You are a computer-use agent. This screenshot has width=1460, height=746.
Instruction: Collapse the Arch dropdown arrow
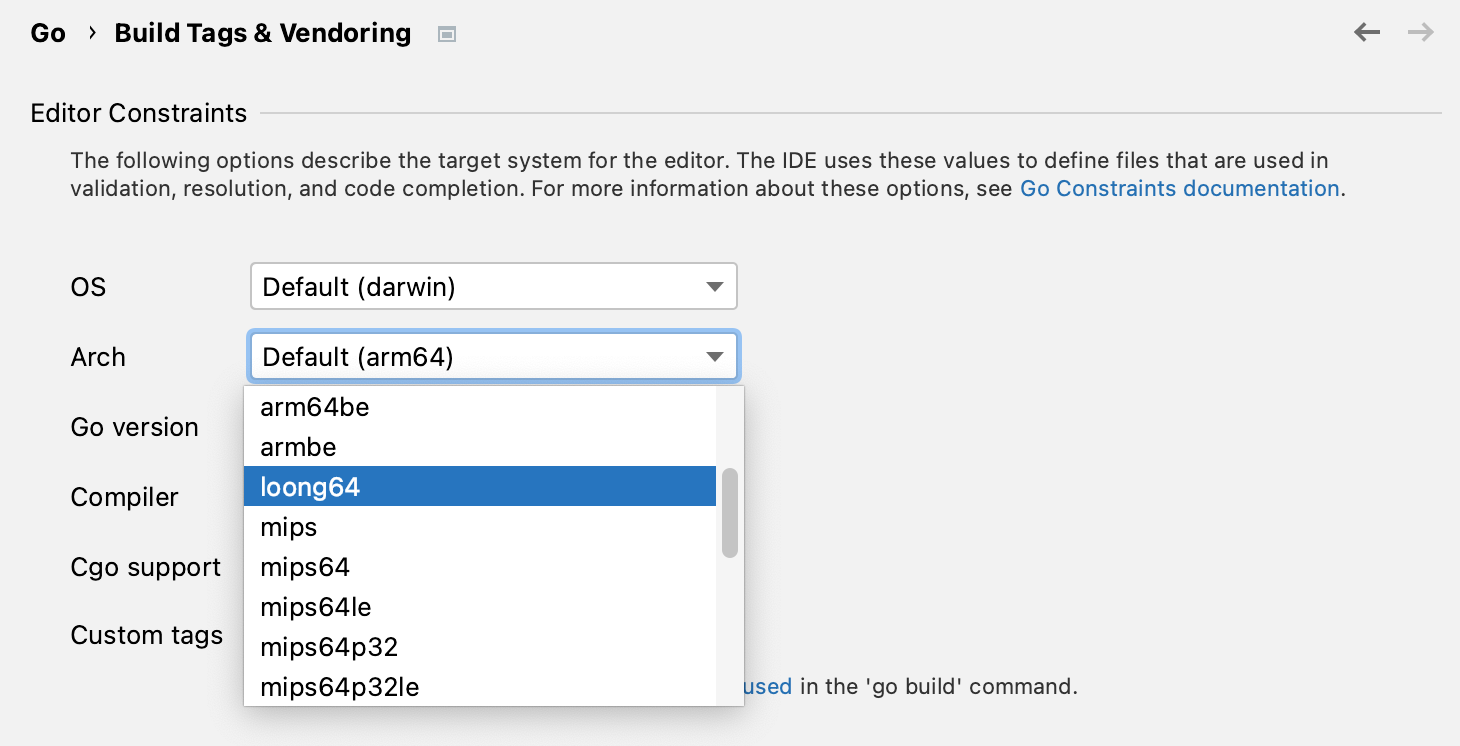[714, 357]
